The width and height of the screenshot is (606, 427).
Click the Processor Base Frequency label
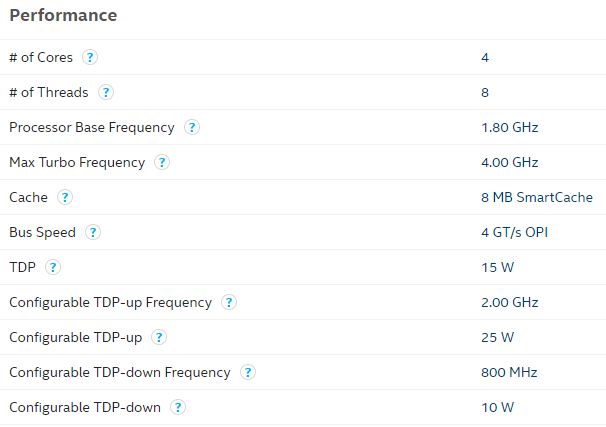92,128
